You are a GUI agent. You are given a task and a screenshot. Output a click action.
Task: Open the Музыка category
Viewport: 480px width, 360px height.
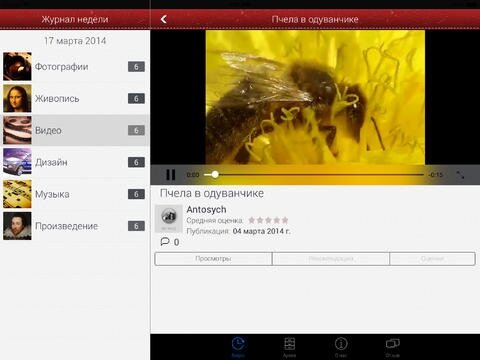(75, 194)
